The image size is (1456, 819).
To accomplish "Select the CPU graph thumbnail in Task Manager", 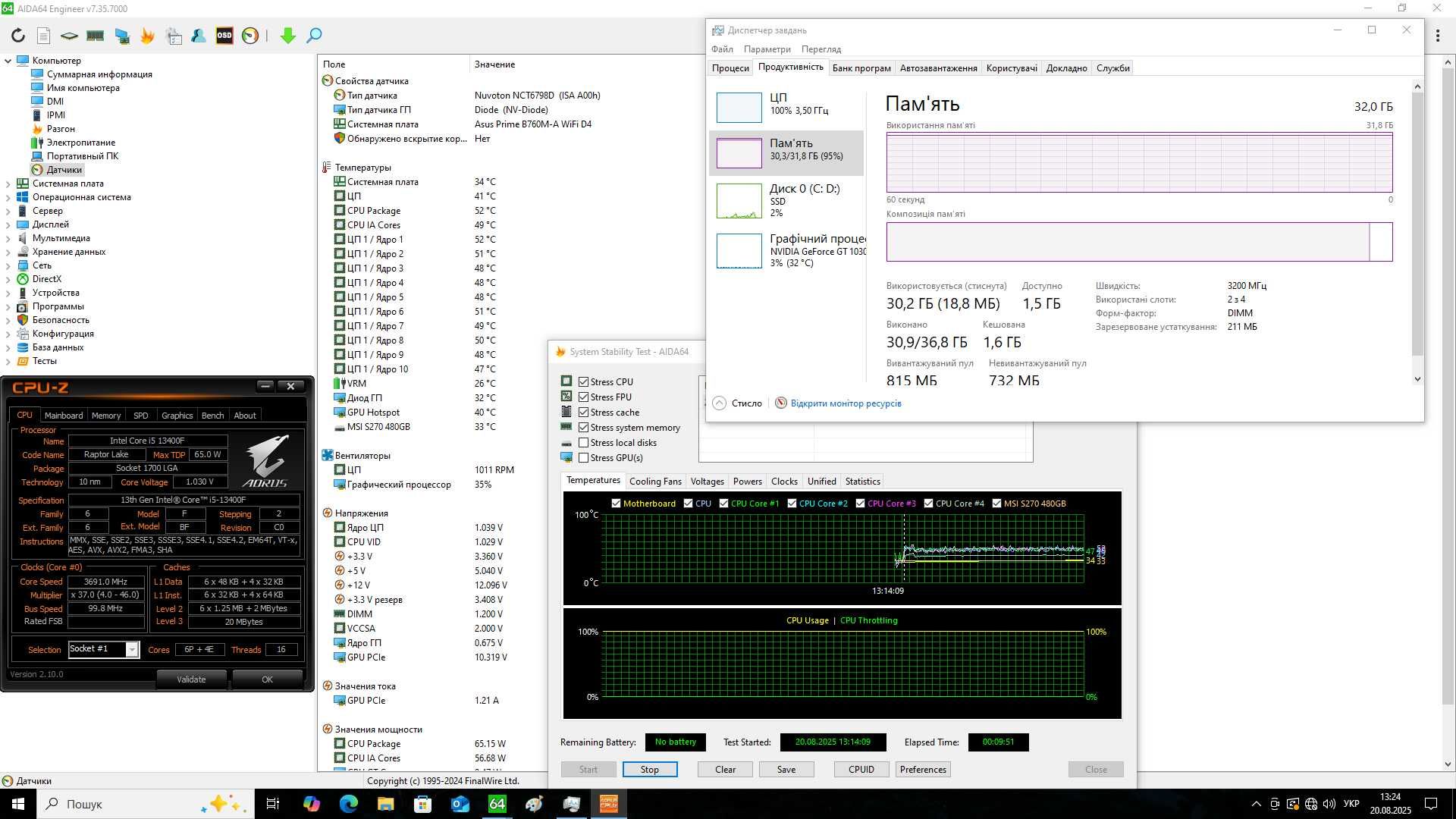I will [739, 108].
